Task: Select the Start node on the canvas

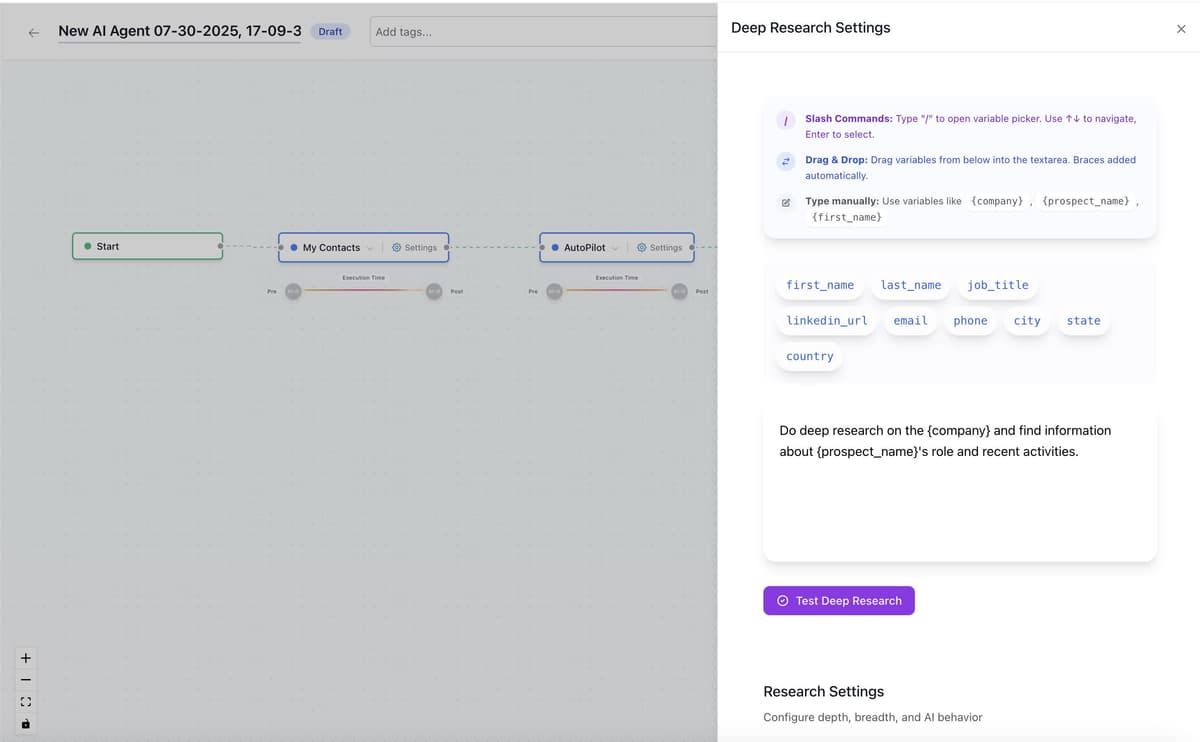Action: (147, 244)
